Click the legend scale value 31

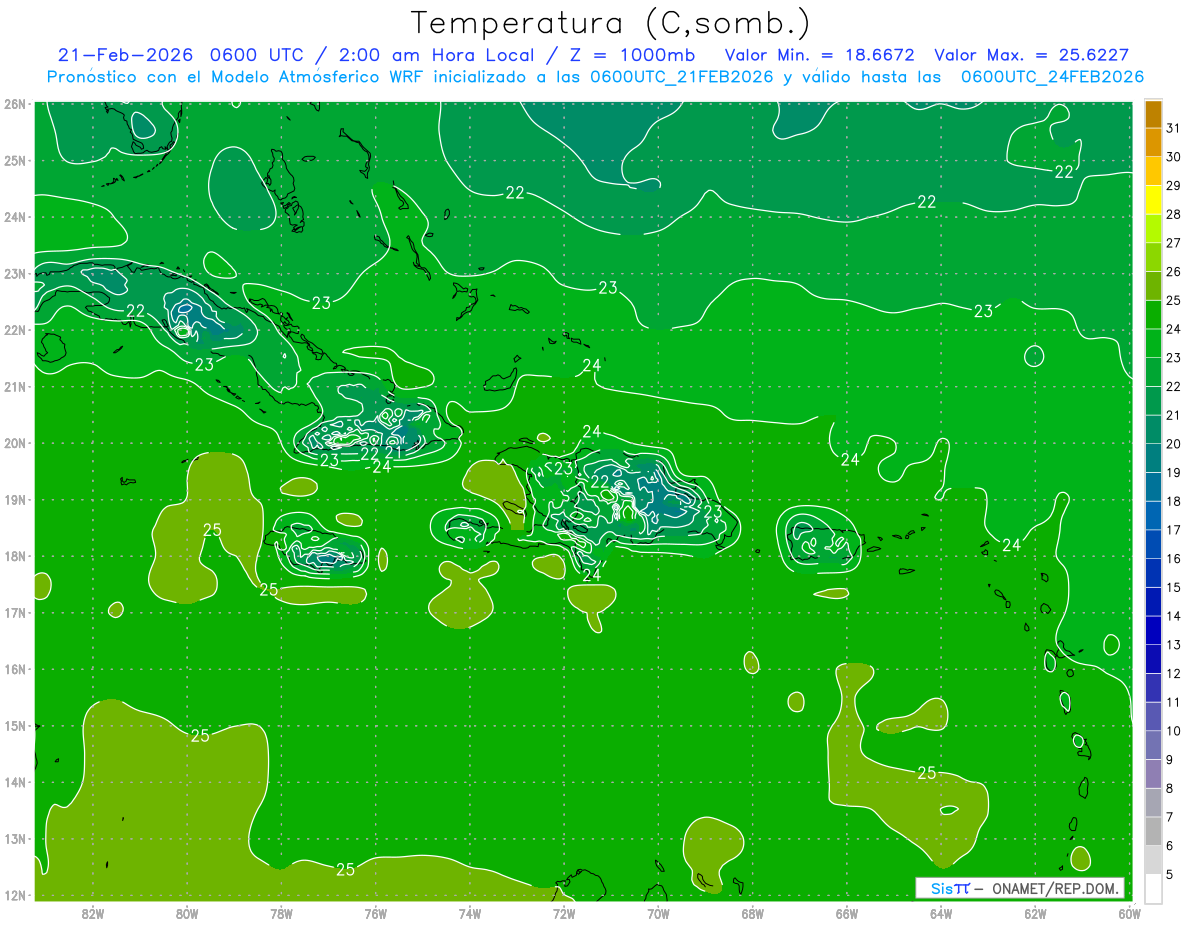click(1174, 129)
